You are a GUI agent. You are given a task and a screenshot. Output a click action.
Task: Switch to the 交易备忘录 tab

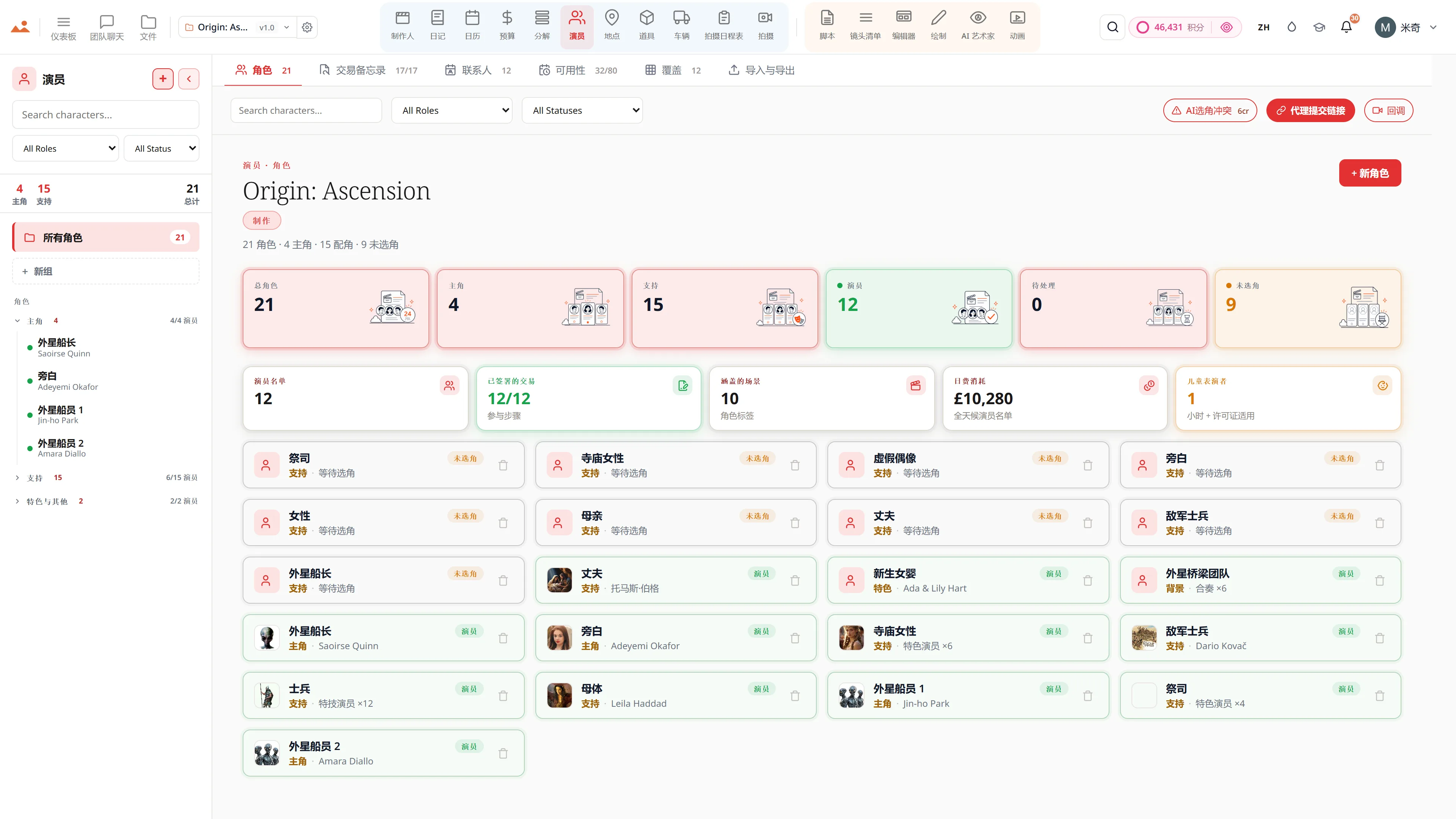[368, 70]
